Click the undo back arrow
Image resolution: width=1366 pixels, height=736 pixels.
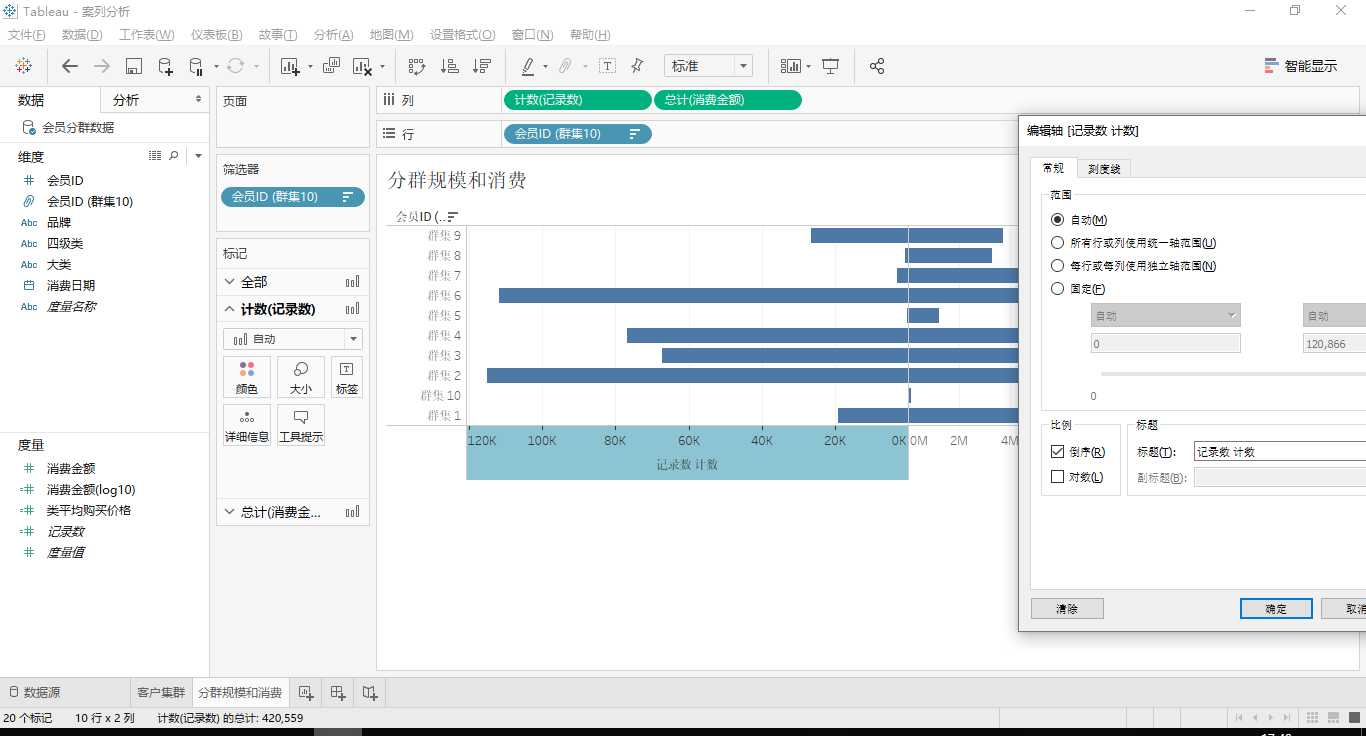pyautogui.click(x=69, y=66)
